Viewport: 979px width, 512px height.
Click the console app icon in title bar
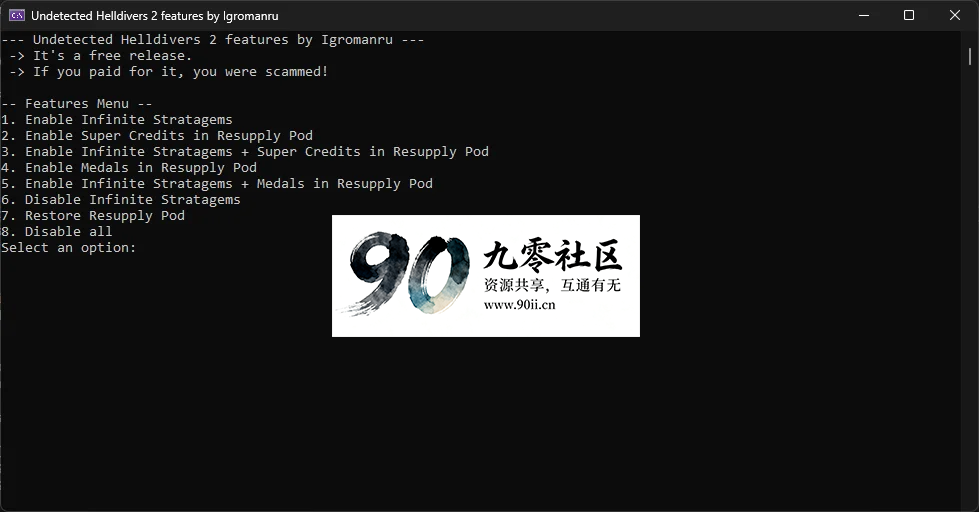coord(17,16)
